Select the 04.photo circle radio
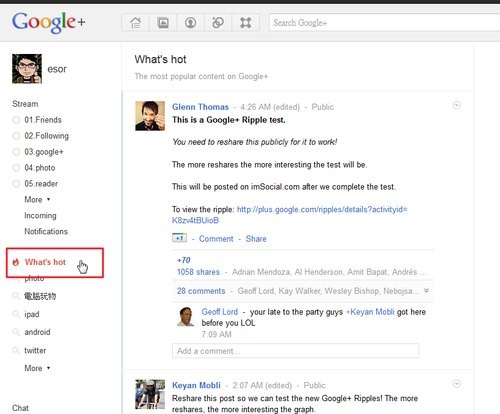Image resolution: width=500 pixels, height=414 pixels. (x=16, y=168)
